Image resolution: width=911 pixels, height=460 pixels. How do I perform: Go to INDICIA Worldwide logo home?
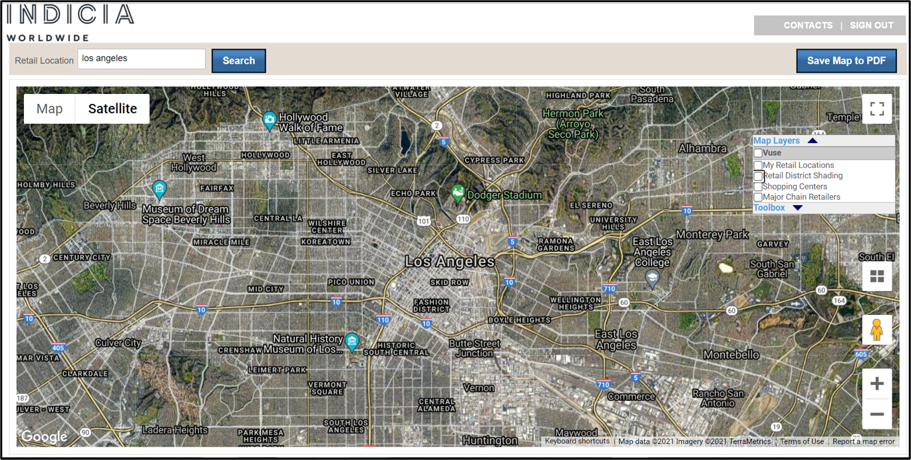tap(70, 22)
